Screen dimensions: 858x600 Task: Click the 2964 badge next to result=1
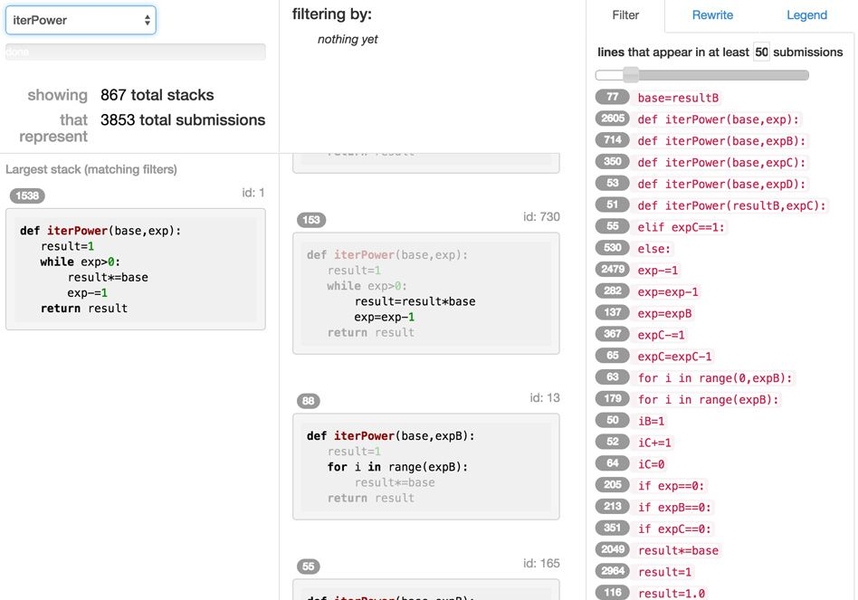click(610, 570)
